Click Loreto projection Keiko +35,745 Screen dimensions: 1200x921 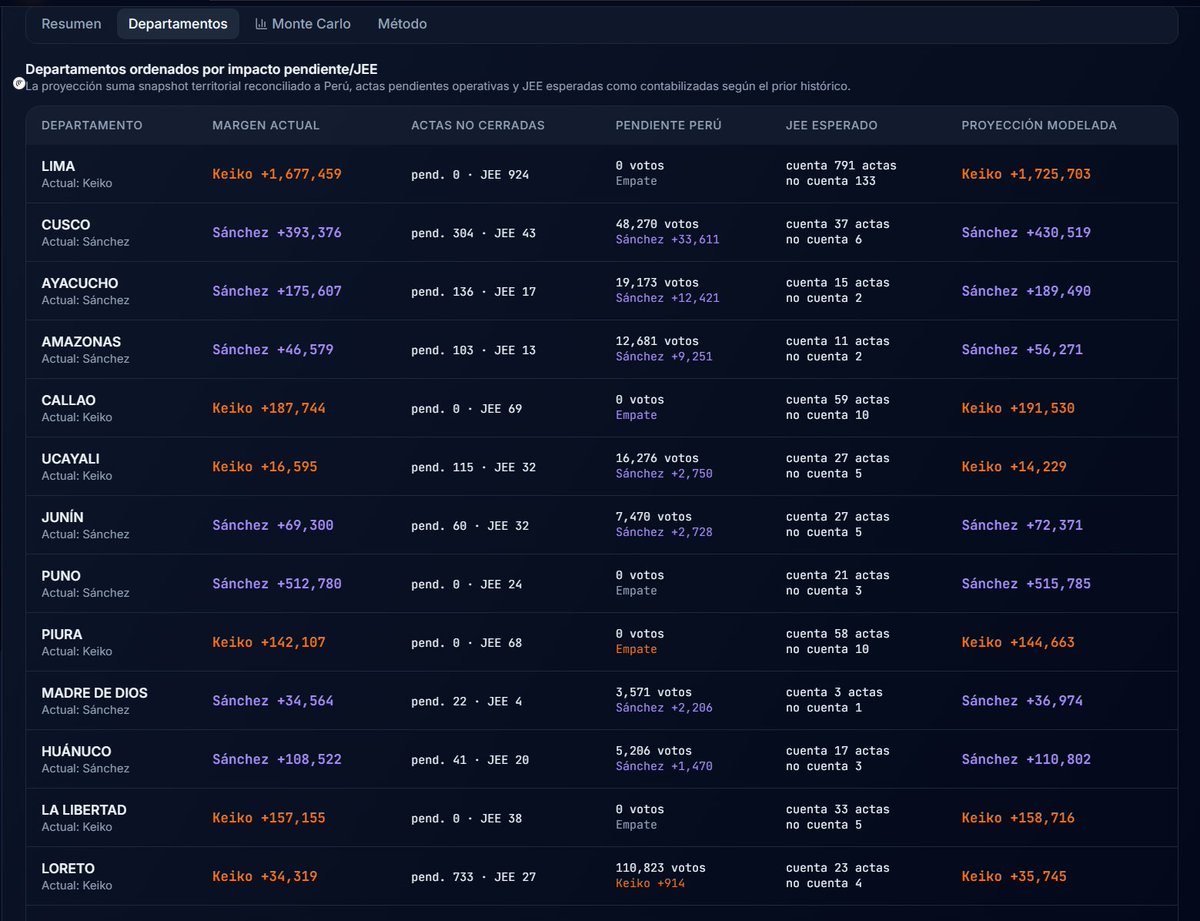[x=1014, y=876]
